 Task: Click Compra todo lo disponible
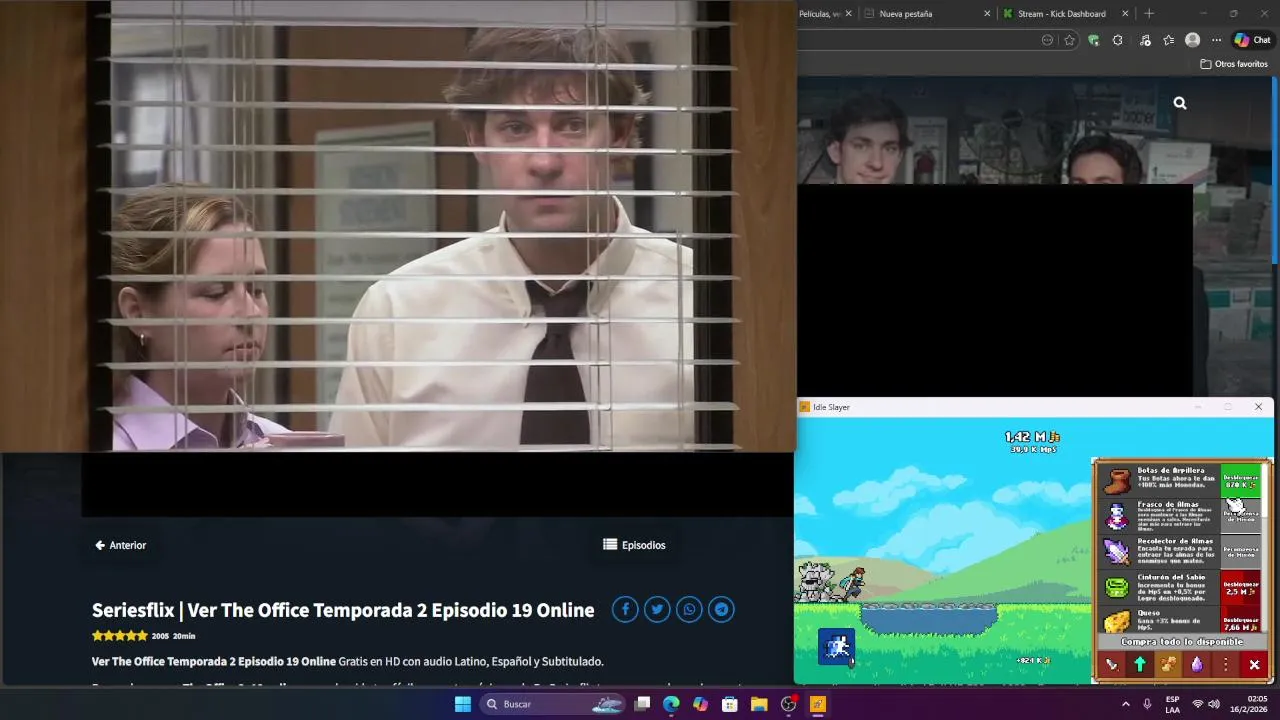1182,642
